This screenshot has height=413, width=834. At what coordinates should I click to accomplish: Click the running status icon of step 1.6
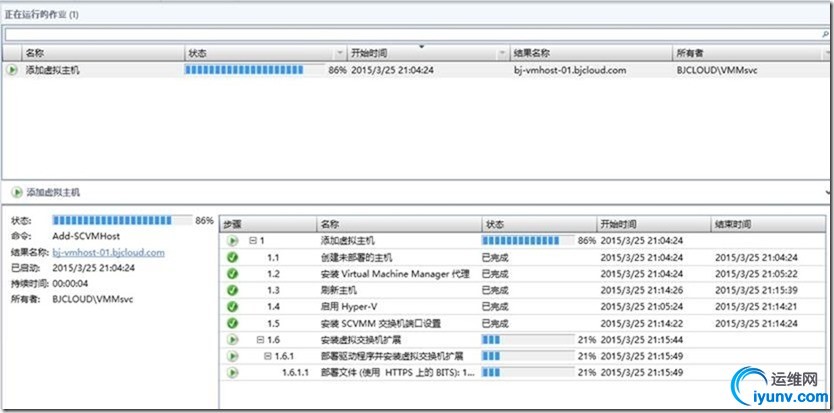(x=232, y=340)
